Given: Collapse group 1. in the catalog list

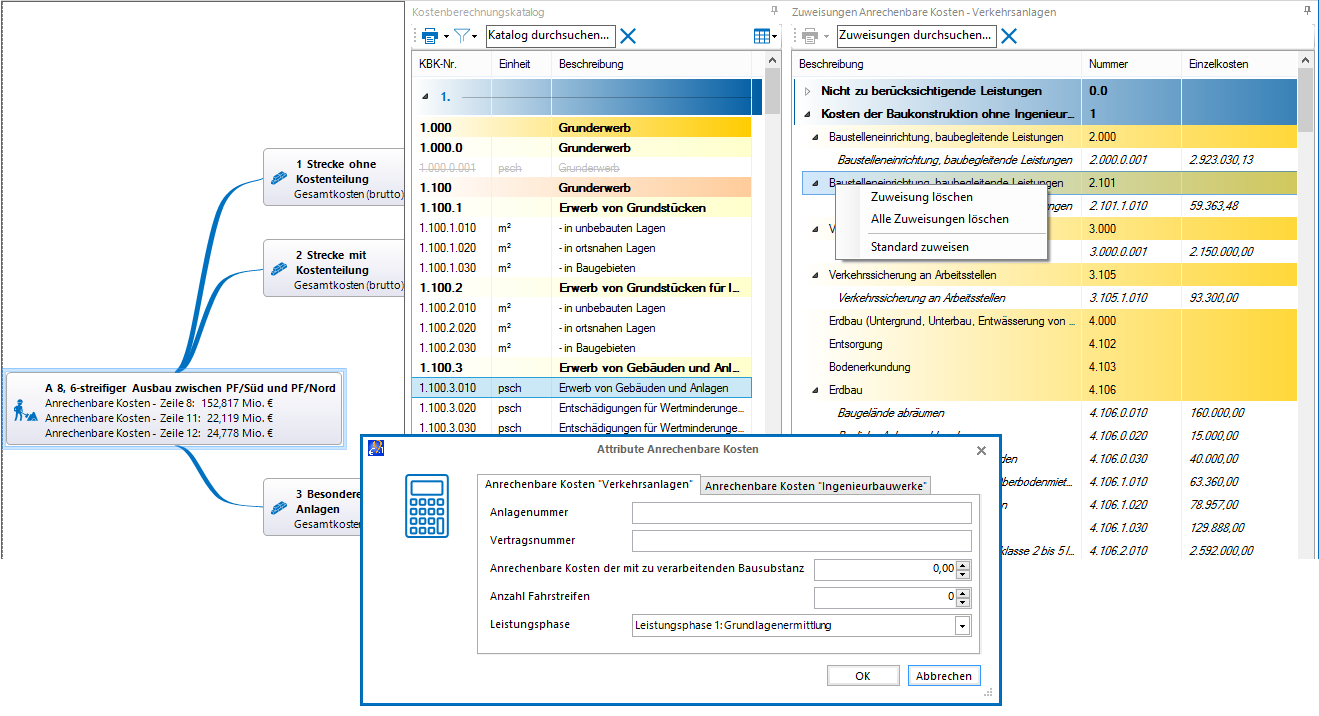Looking at the screenshot, I should pos(425,97).
